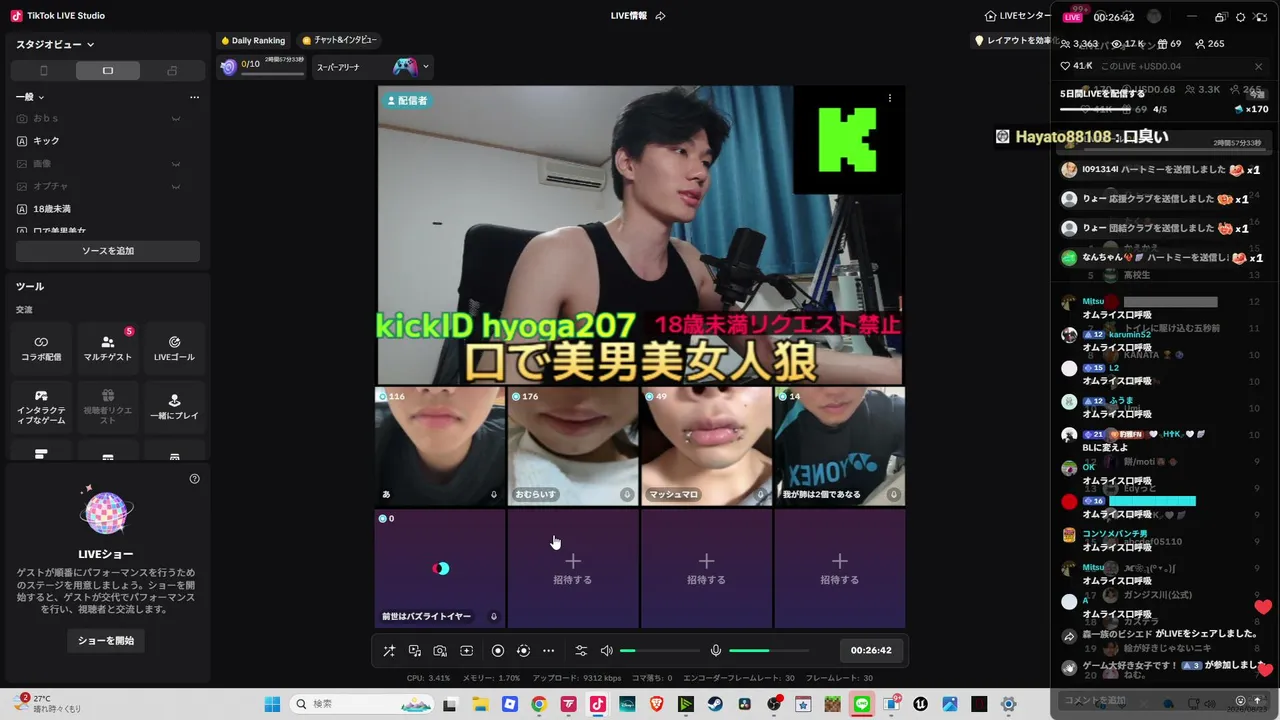
Task: Mute the guest 我が肺は2個であなる
Action: coord(894,495)
